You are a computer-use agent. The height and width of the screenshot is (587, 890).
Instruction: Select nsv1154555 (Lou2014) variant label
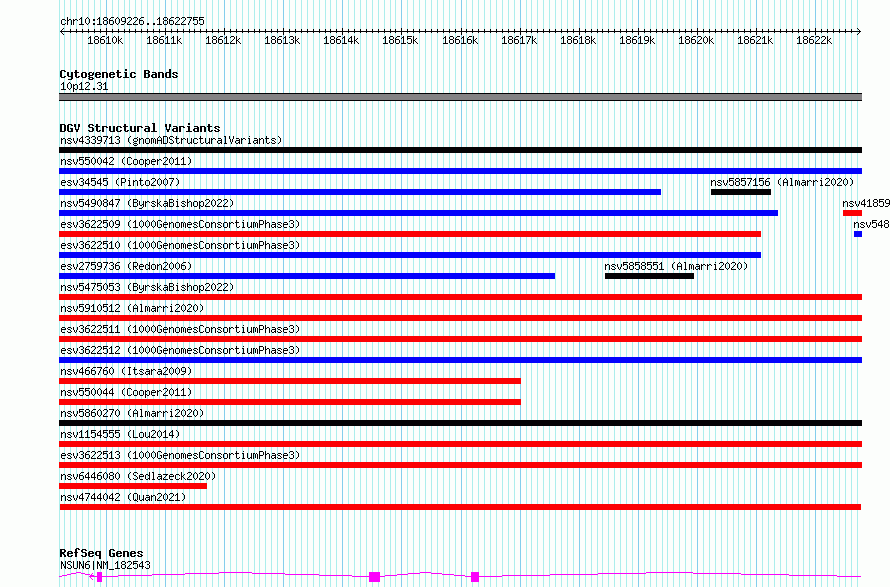pos(120,434)
